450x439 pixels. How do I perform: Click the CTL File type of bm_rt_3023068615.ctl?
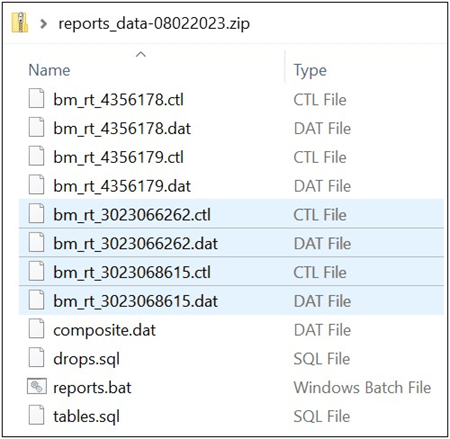(x=320, y=272)
